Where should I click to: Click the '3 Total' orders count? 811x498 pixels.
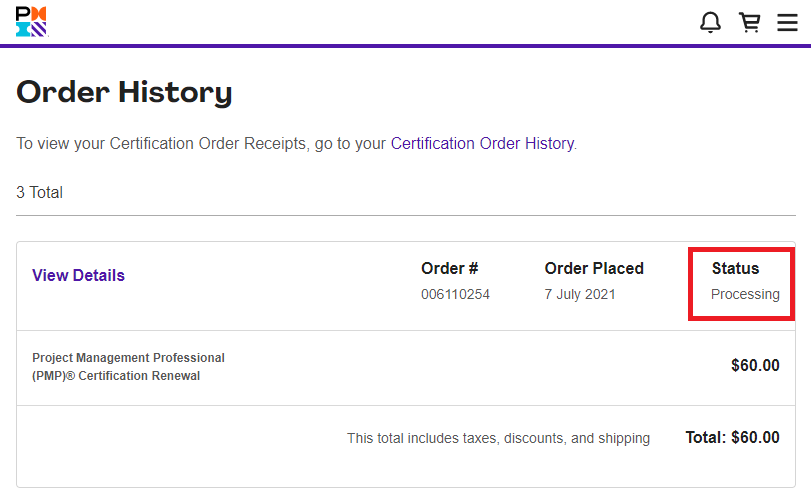tap(39, 192)
